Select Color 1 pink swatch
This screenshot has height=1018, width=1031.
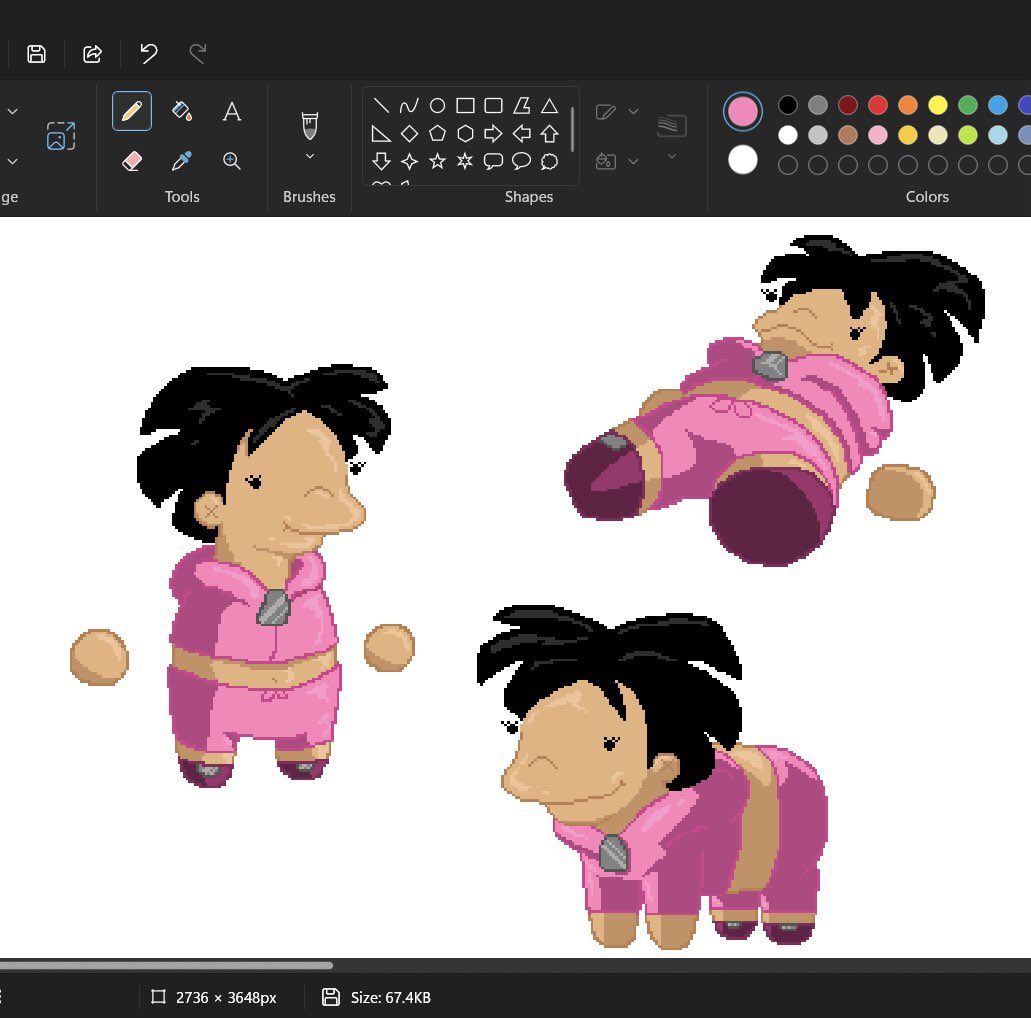tap(743, 111)
